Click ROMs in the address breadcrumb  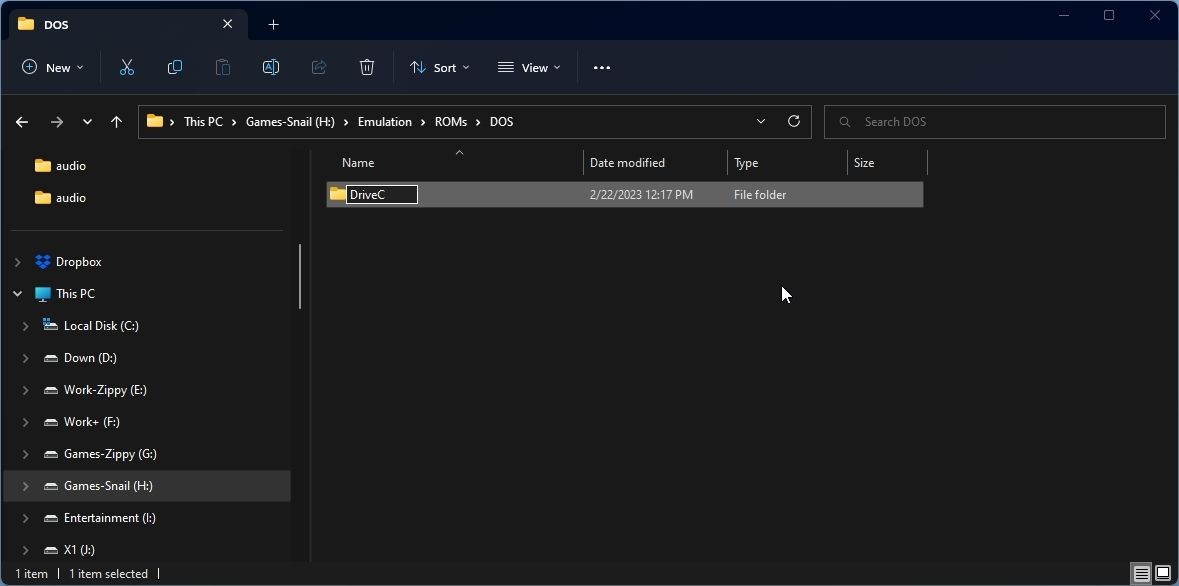tap(450, 121)
